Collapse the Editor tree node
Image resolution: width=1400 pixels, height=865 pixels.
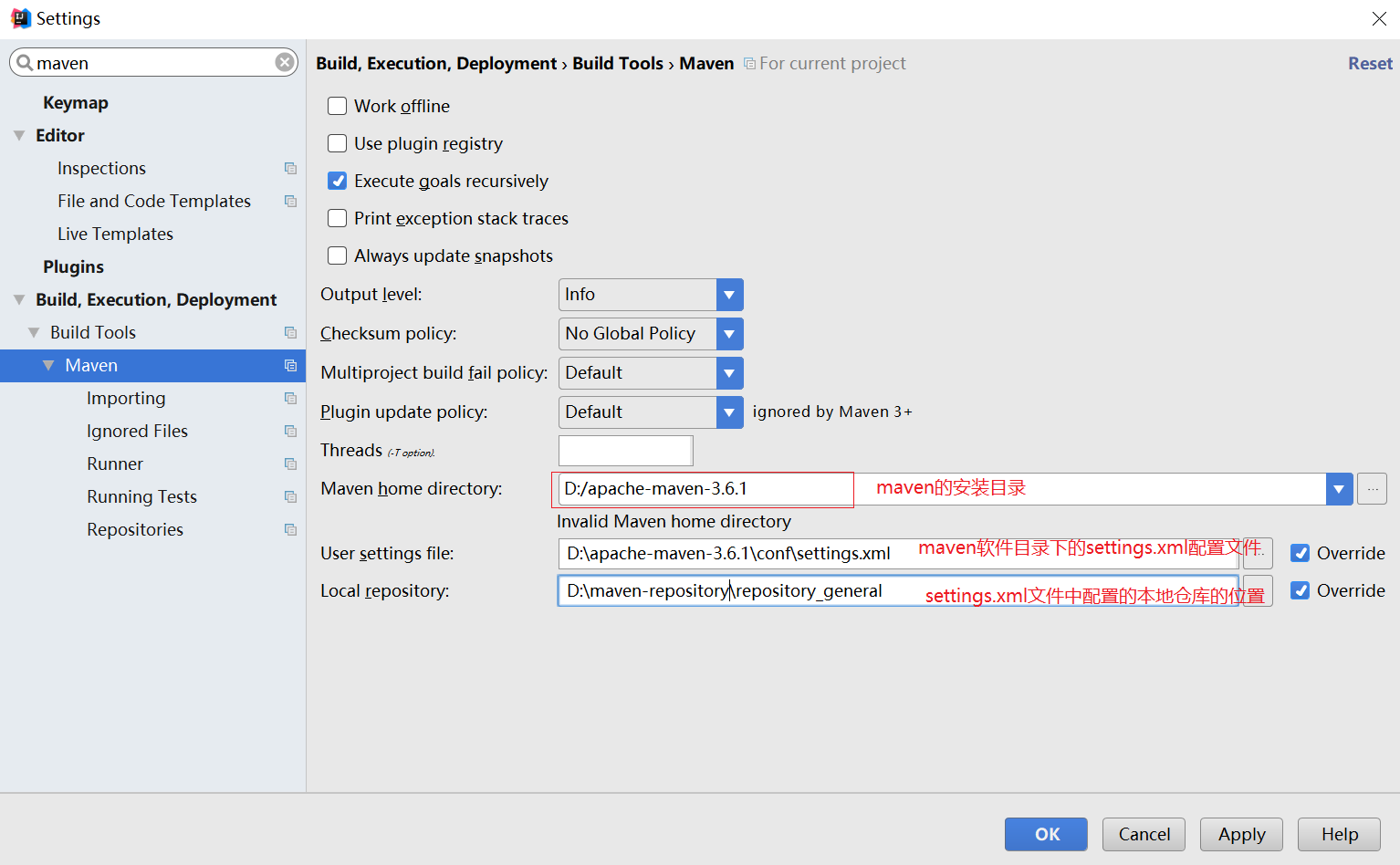[19, 135]
